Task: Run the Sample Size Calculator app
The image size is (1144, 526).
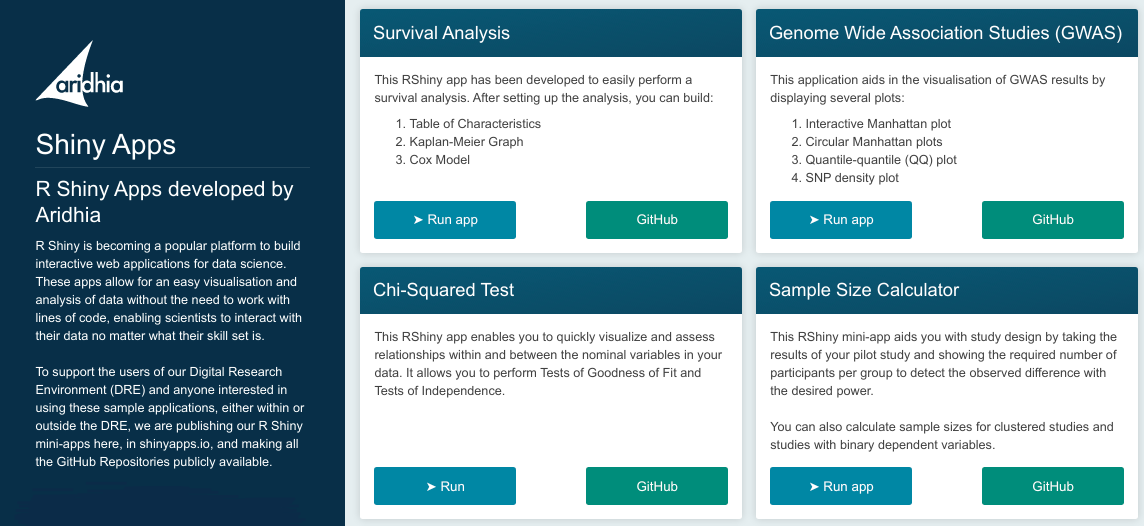Action: click(x=840, y=487)
